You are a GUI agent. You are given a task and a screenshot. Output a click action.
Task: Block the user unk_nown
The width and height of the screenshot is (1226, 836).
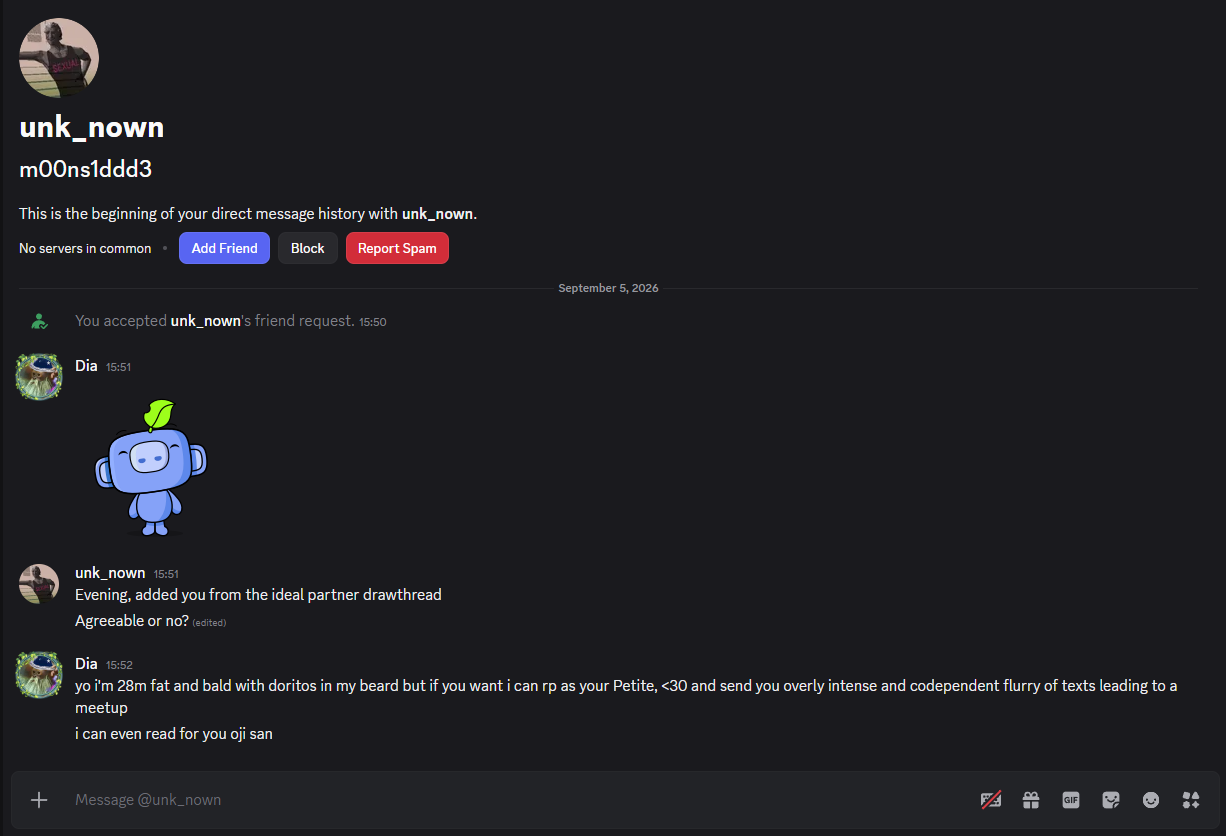click(x=308, y=248)
